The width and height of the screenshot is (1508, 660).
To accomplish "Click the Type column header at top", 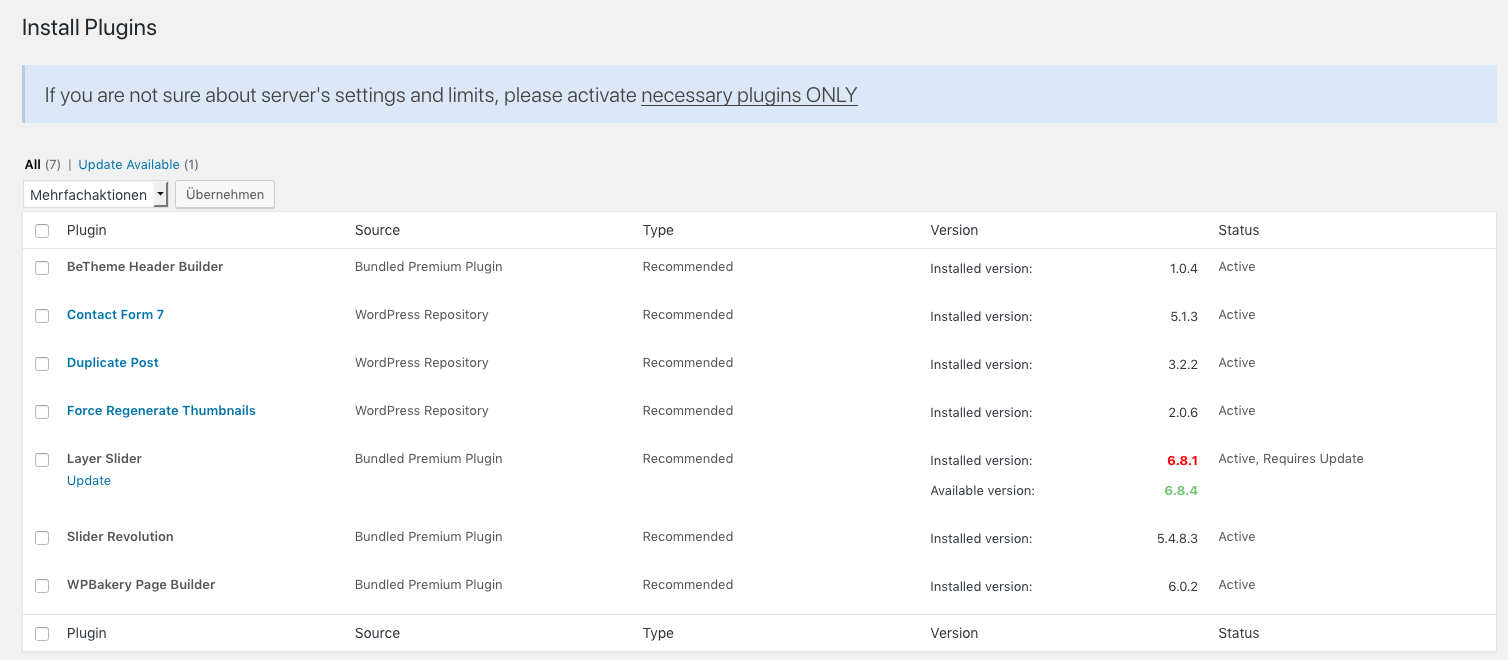I will [658, 230].
